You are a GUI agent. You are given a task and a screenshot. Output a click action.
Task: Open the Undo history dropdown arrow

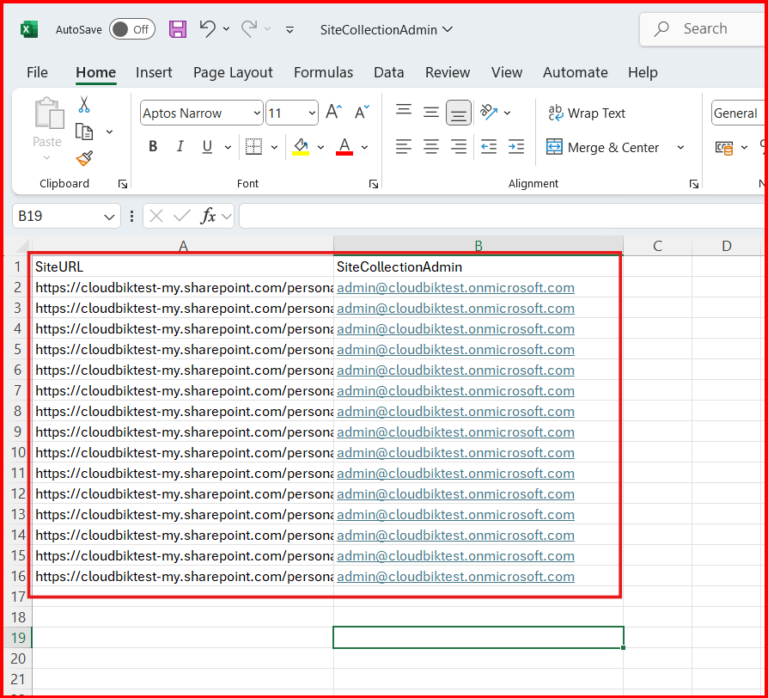pyautogui.click(x=226, y=29)
